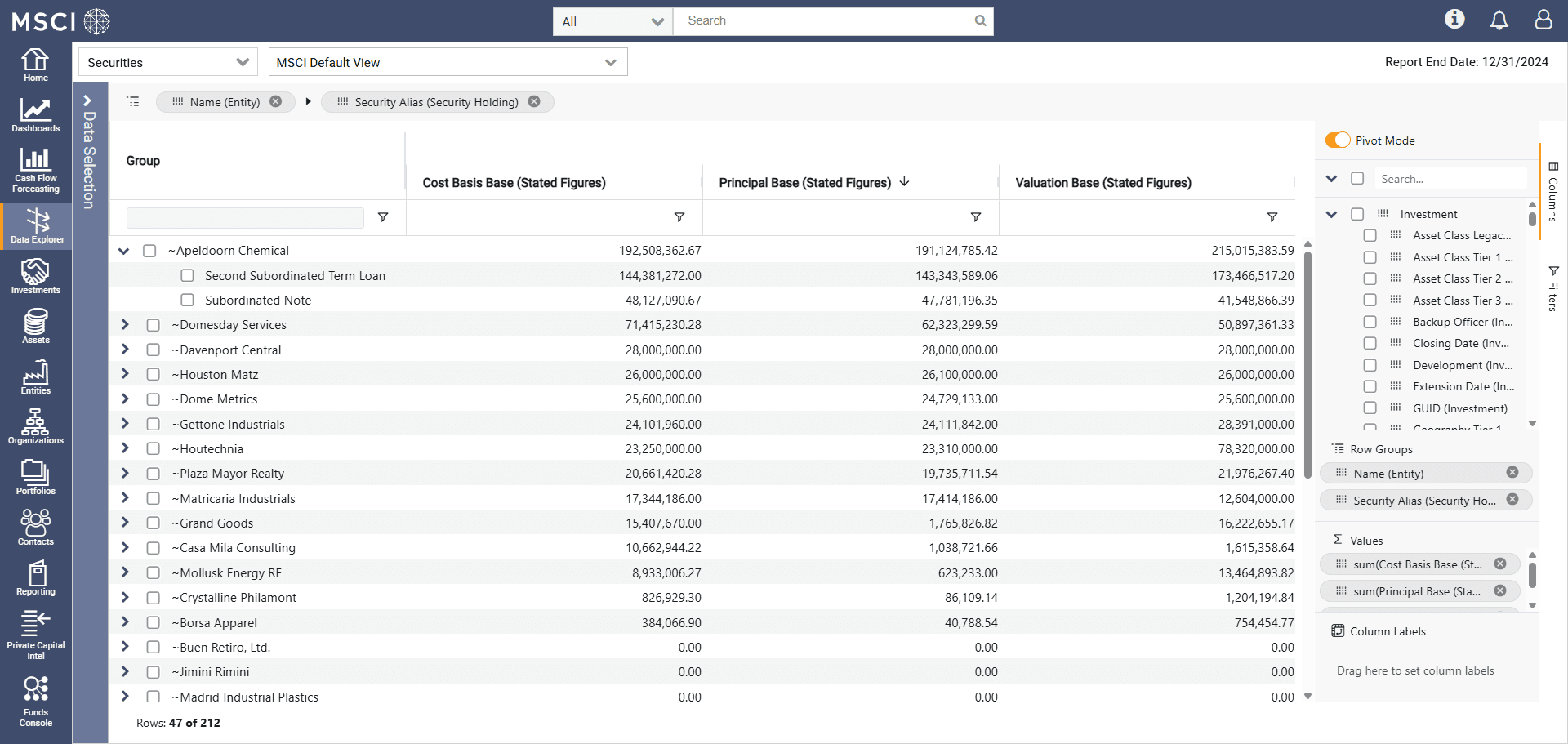Click the filter icon under Cost Basis Base
Screen dimensions: 1568x744
(x=679, y=217)
